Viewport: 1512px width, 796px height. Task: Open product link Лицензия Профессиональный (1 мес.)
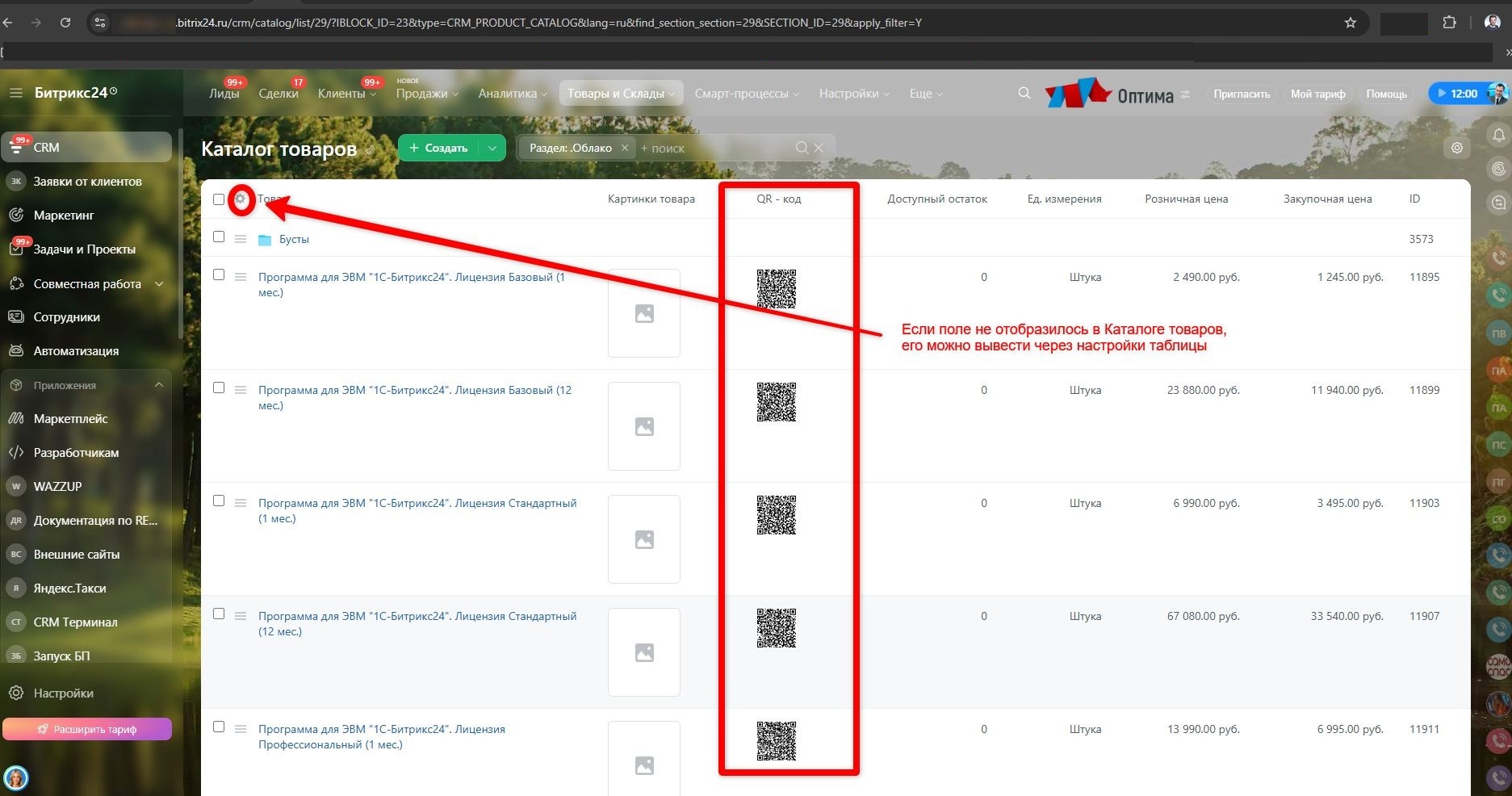[382, 736]
